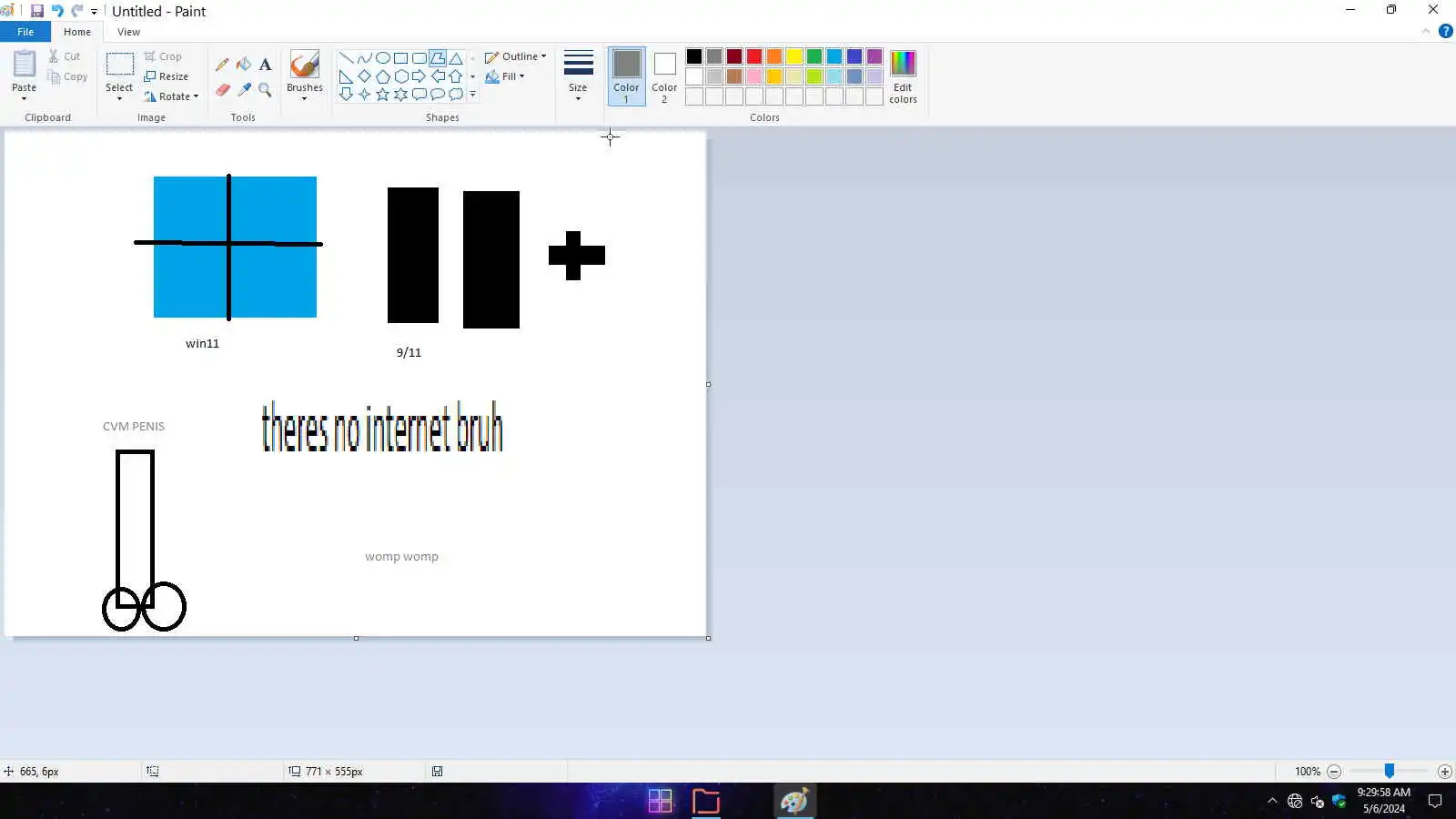Select the Color picker eyedropper

[x=244, y=89]
